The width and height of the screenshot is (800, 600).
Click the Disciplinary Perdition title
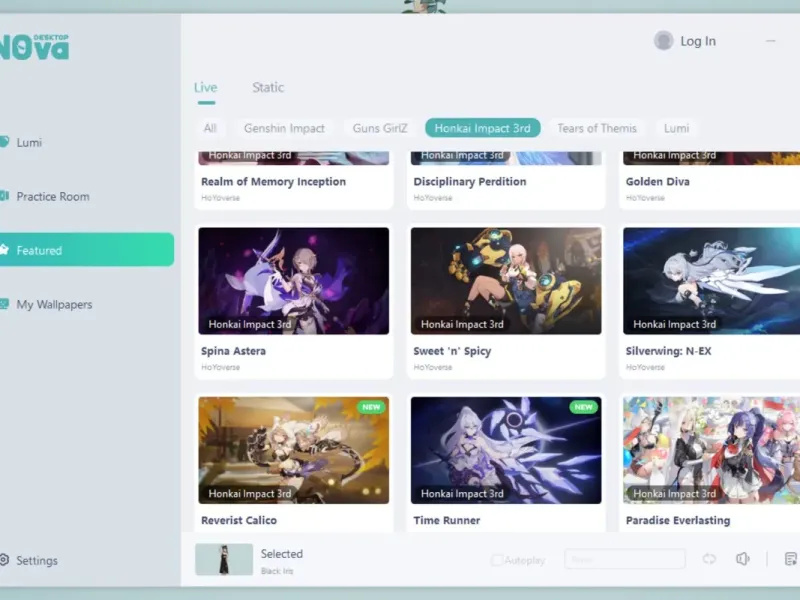(470, 182)
